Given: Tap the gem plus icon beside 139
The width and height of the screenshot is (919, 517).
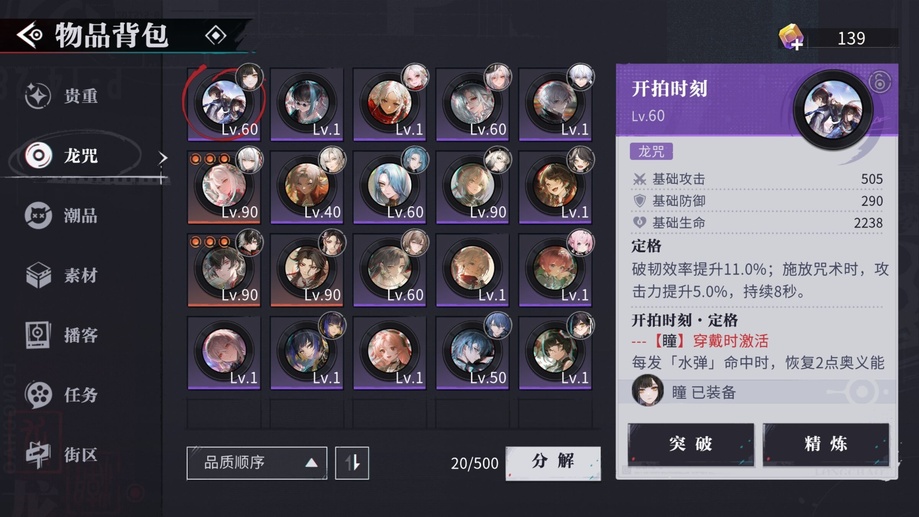Looking at the screenshot, I should pyautogui.click(x=791, y=37).
